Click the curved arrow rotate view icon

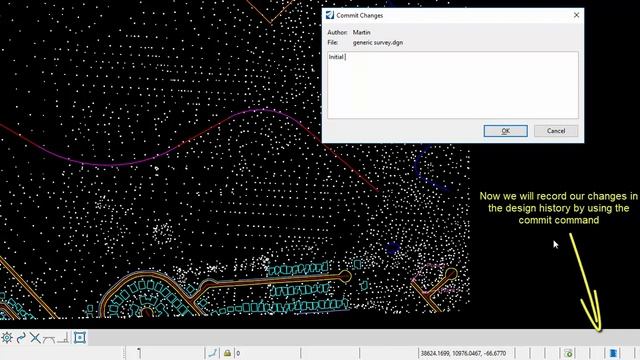(21, 338)
